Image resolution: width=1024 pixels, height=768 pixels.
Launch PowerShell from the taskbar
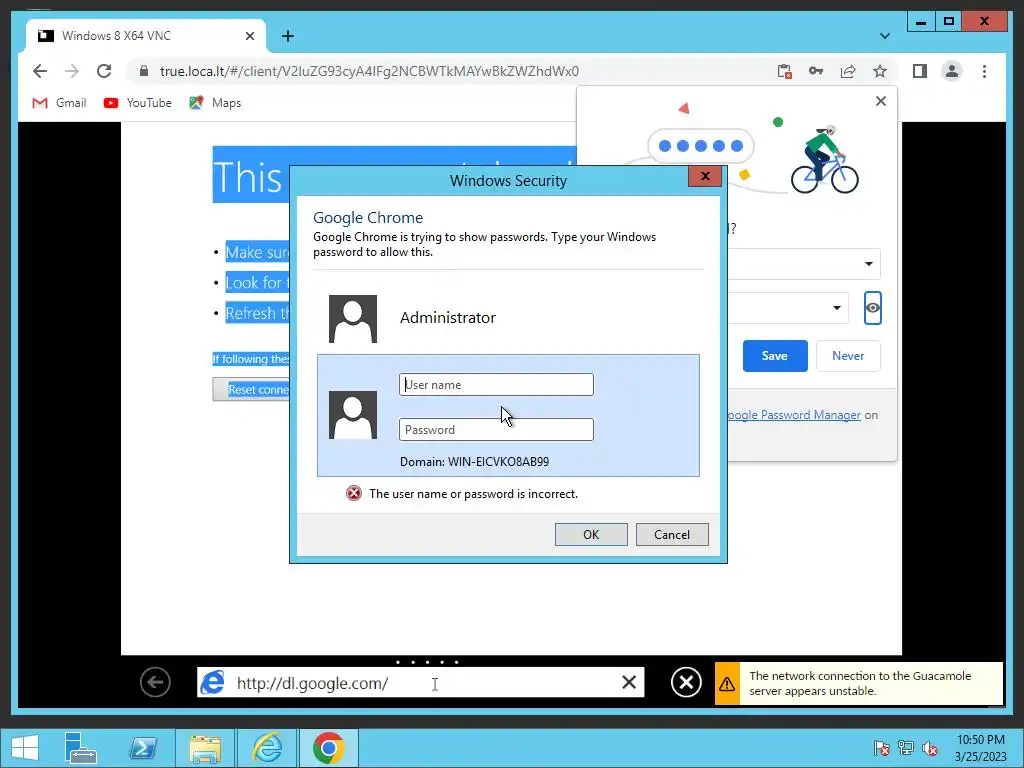pos(143,748)
